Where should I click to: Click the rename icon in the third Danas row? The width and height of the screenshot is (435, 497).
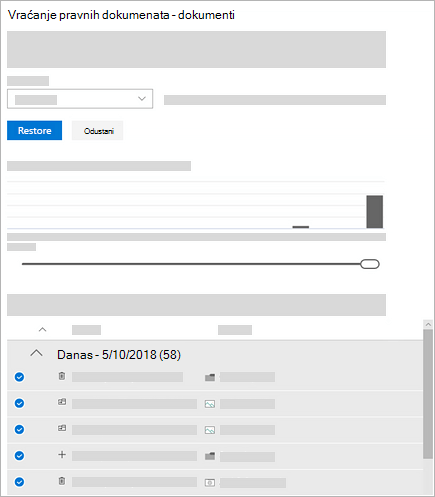(62, 428)
